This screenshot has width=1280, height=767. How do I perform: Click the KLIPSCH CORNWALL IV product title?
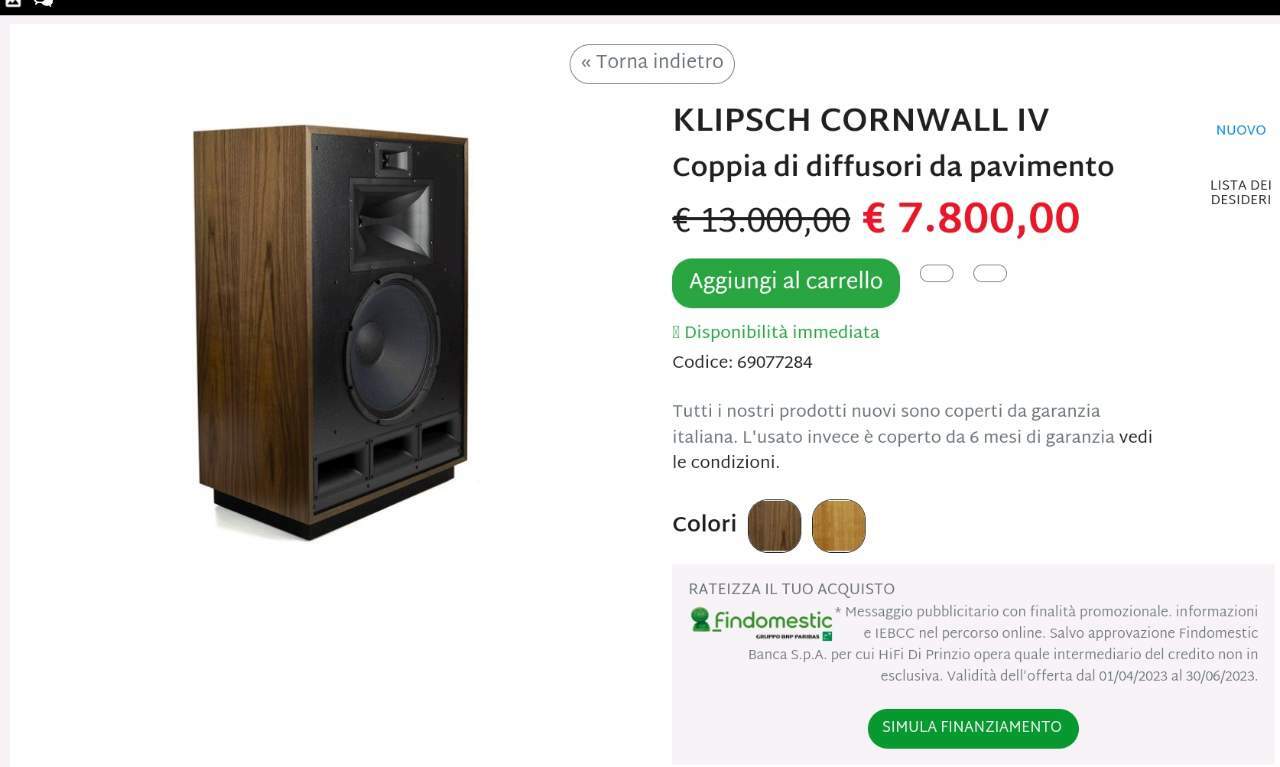[x=861, y=121]
